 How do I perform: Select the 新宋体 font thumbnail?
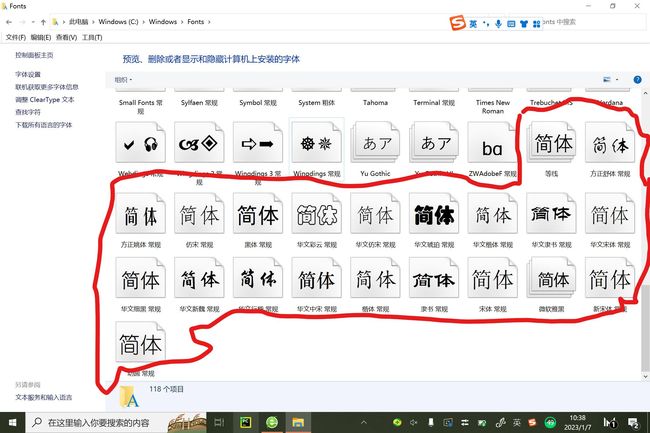[610, 278]
